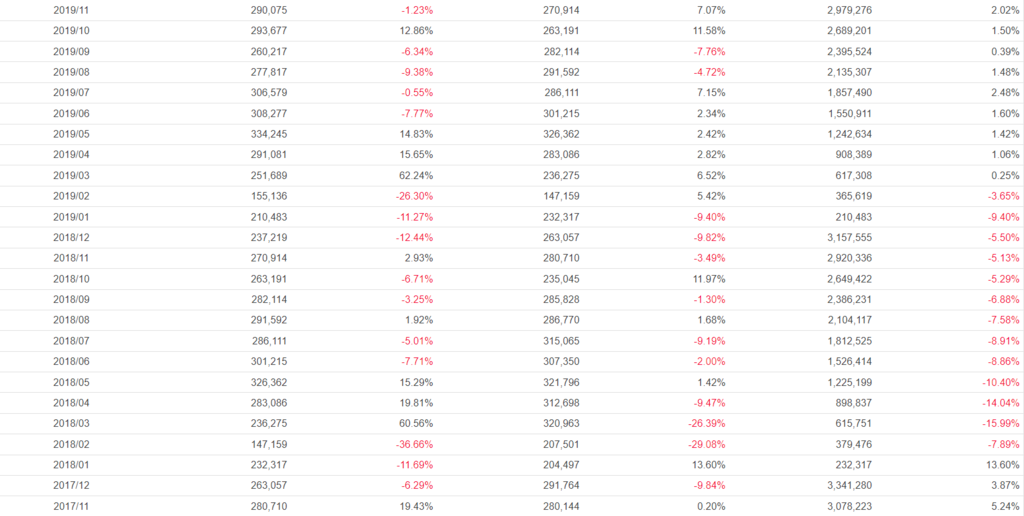Click the 2019/11 date cell
The width and height of the screenshot is (1024, 516).
[69, 9]
